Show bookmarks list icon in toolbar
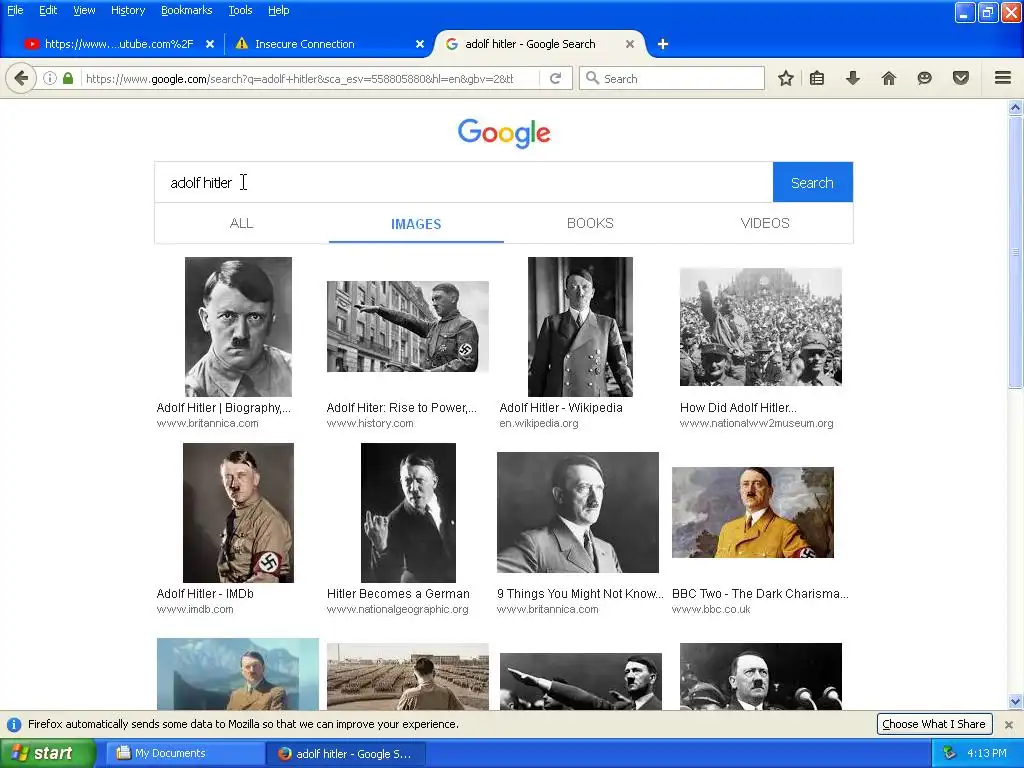Viewport: 1024px width, 768px height. click(817, 78)
